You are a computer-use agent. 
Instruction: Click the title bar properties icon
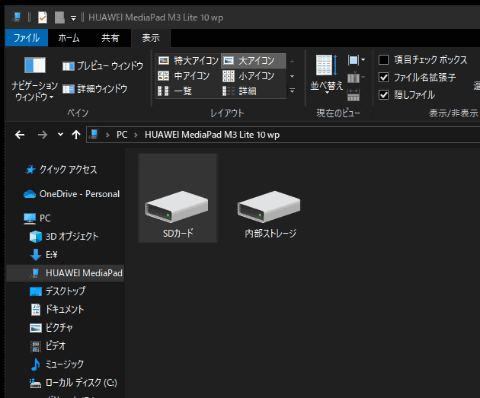click(x=43, y=17)
